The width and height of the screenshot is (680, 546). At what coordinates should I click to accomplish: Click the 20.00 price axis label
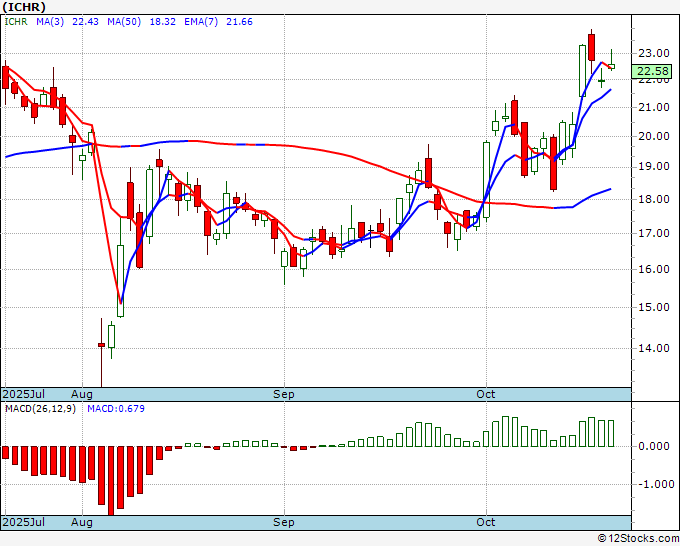pos(654,136)
